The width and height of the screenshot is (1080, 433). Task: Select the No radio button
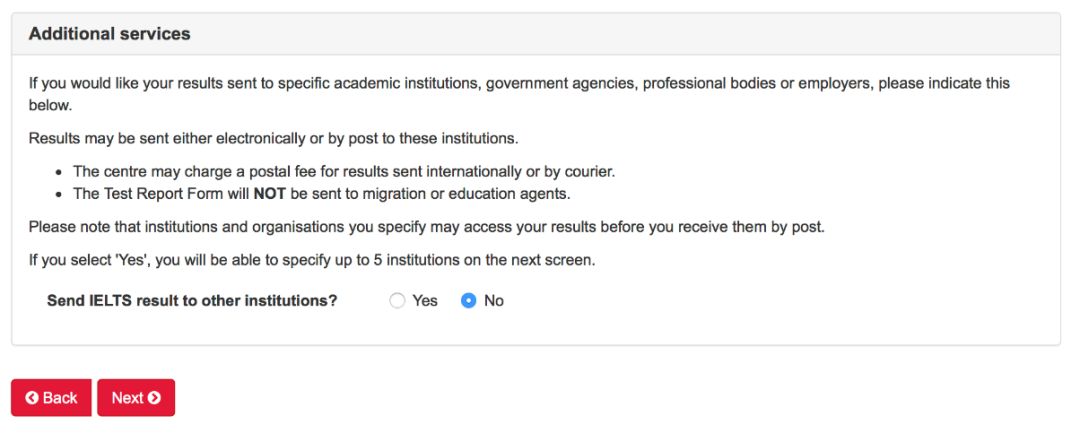(x=468, y=301)
